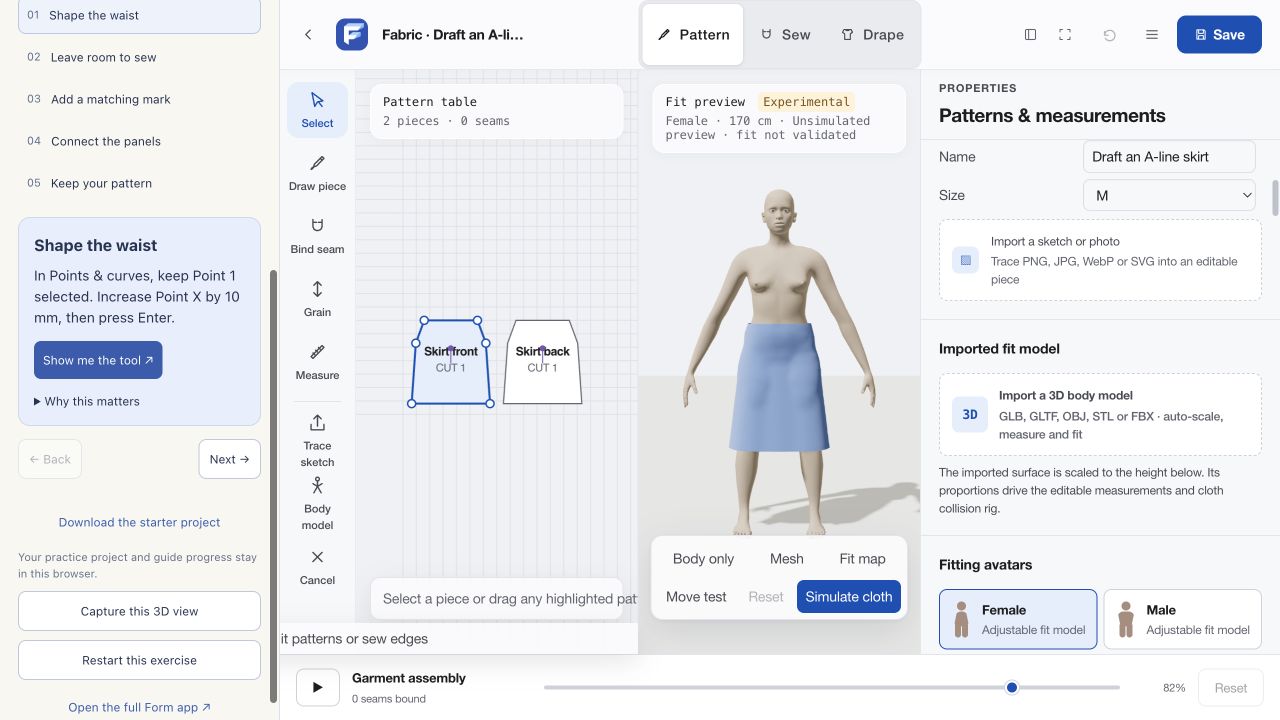Click the Name input field
The width and height of the screenshot is (1280, 720).
[x=1169, y=157]
